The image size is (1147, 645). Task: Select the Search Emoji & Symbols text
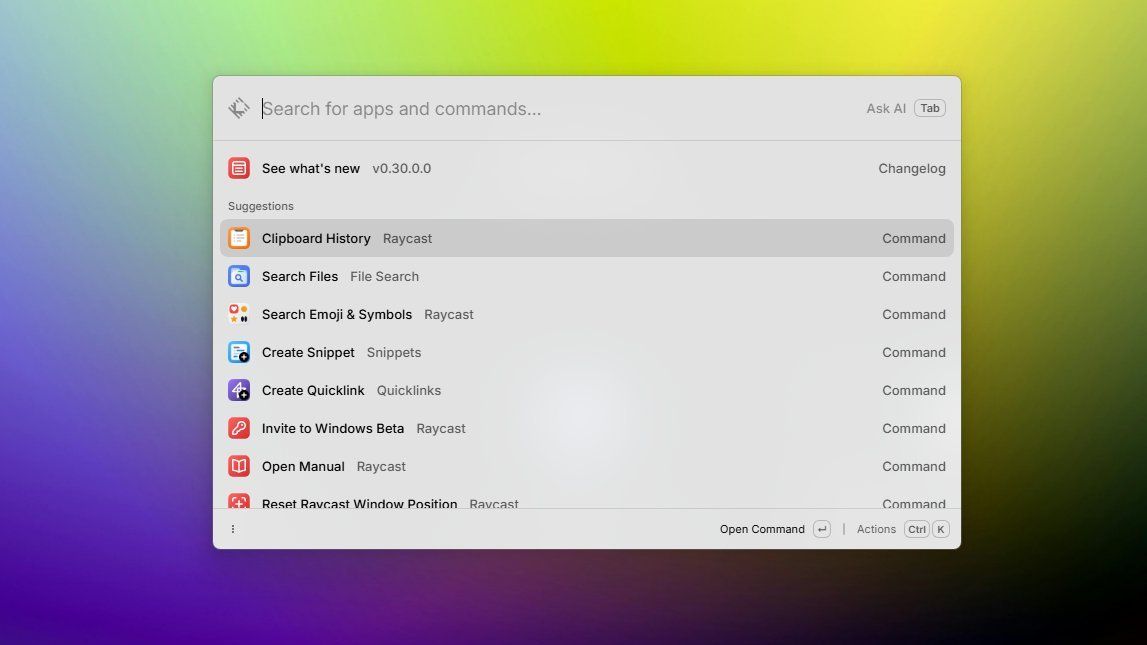coord(336,314)
